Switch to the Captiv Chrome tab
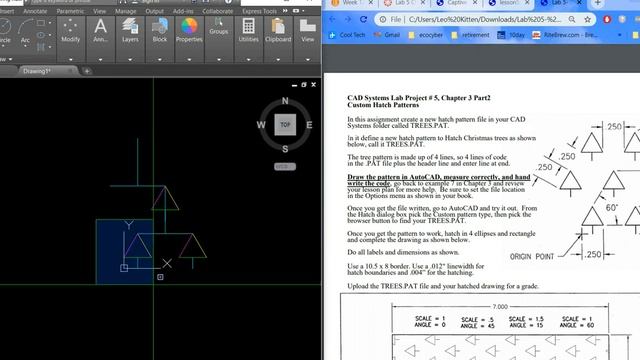 (x=456, y=3)
